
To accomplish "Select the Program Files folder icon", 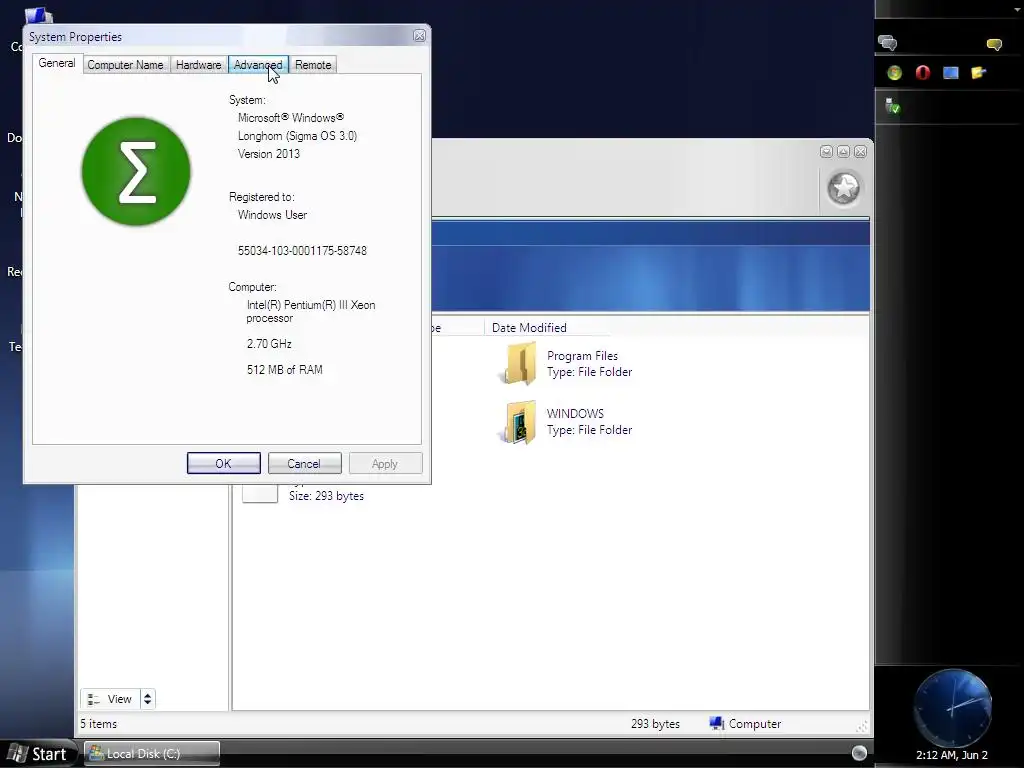I will (x=520, y=364).
